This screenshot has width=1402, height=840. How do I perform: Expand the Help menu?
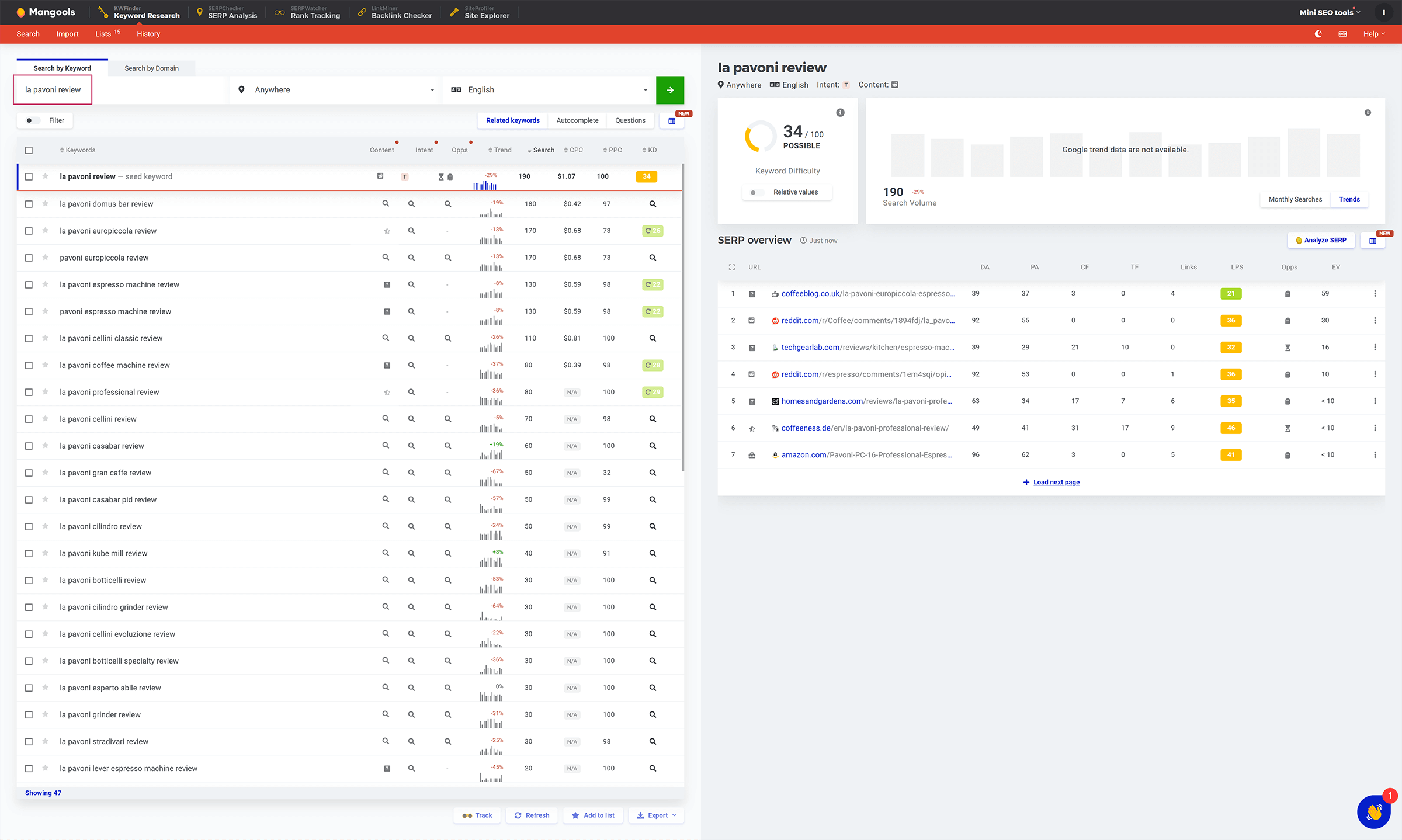point(1374,34)
